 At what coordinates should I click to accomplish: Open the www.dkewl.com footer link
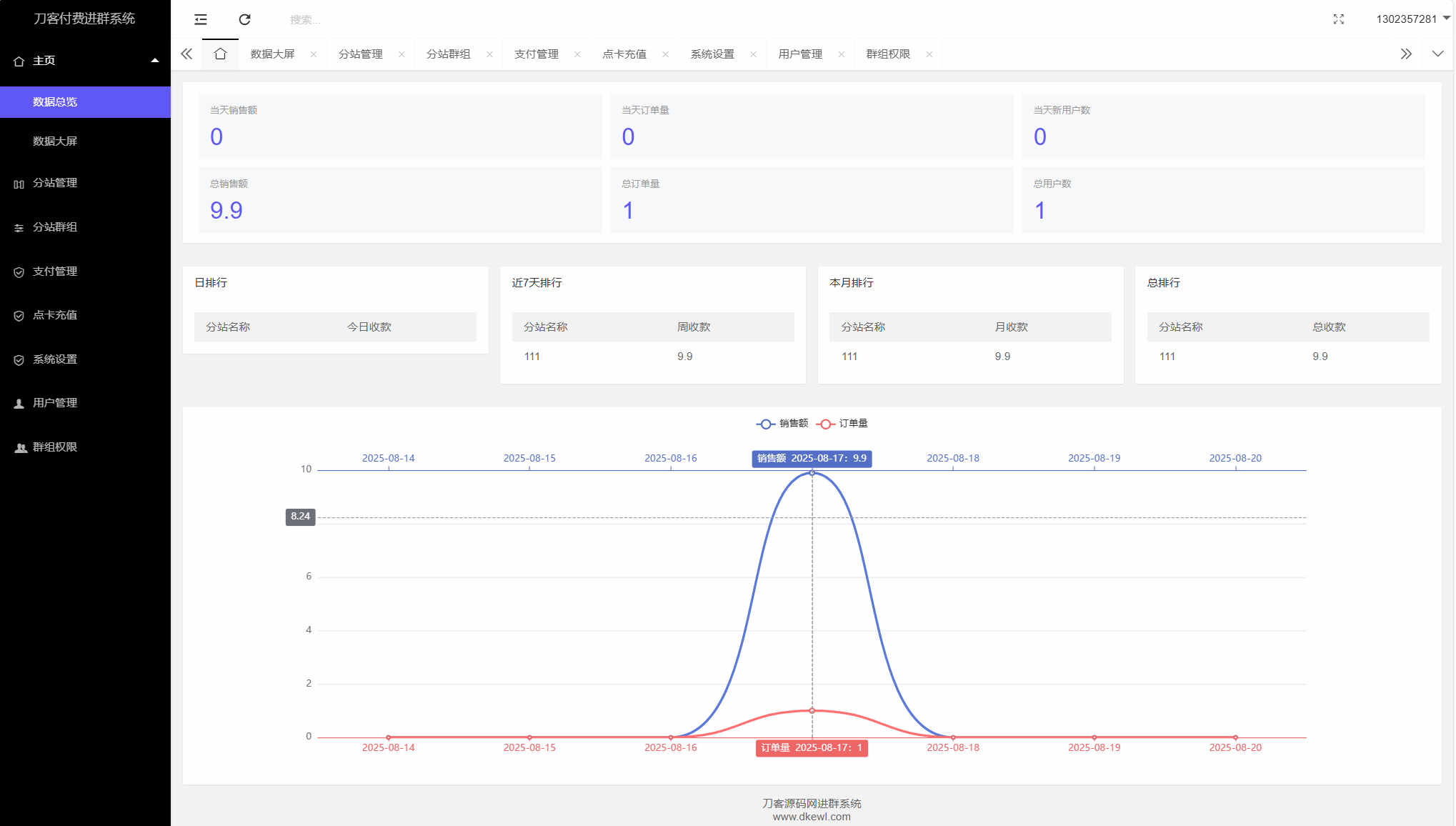(x=811, y=817)
